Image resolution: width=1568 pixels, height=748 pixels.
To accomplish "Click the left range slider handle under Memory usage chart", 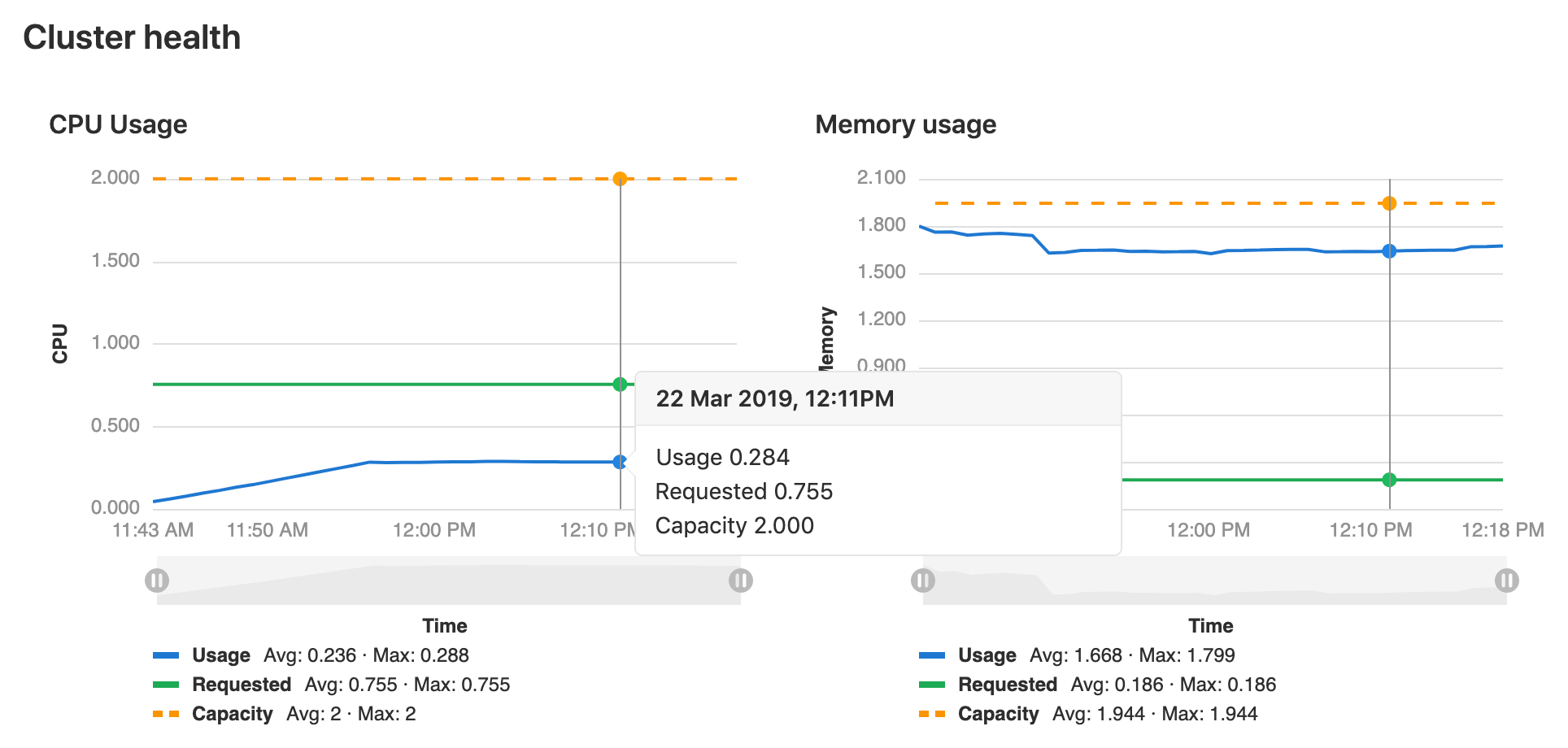I will coord(924,580).
